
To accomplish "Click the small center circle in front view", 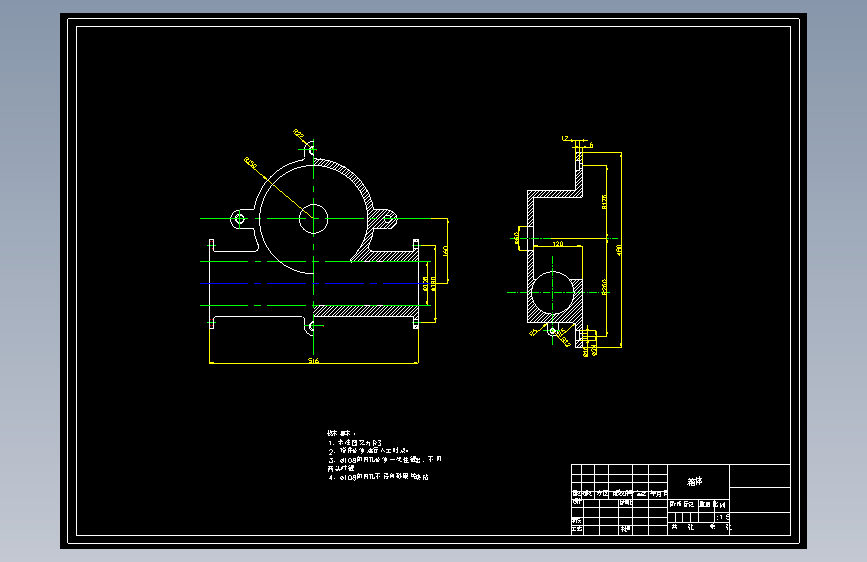I will (314, 218).
